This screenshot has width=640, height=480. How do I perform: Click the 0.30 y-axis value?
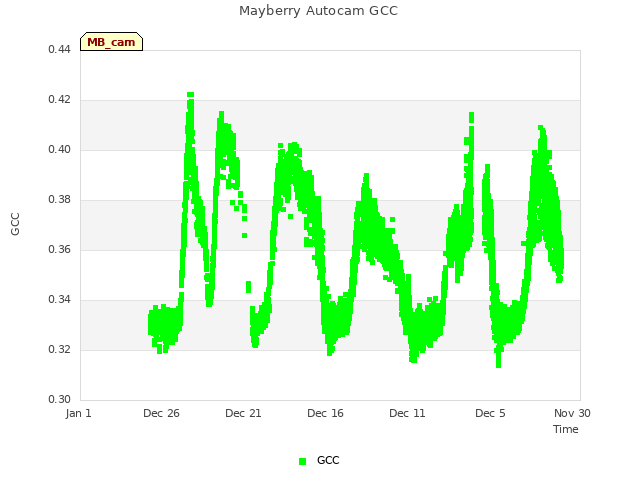tap(60, 400)
